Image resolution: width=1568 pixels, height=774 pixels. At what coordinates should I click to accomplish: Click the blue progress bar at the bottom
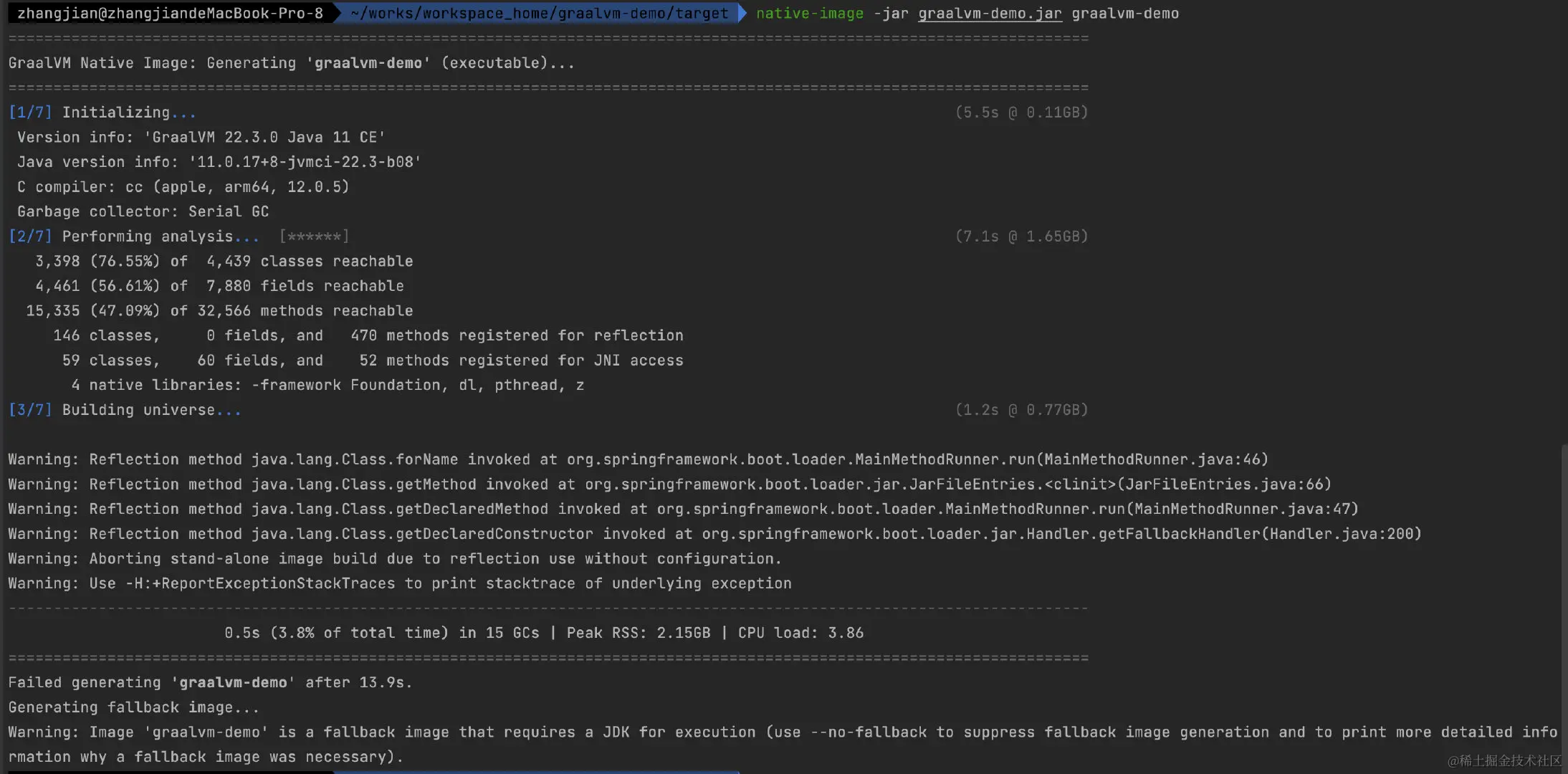coord(537,772)
